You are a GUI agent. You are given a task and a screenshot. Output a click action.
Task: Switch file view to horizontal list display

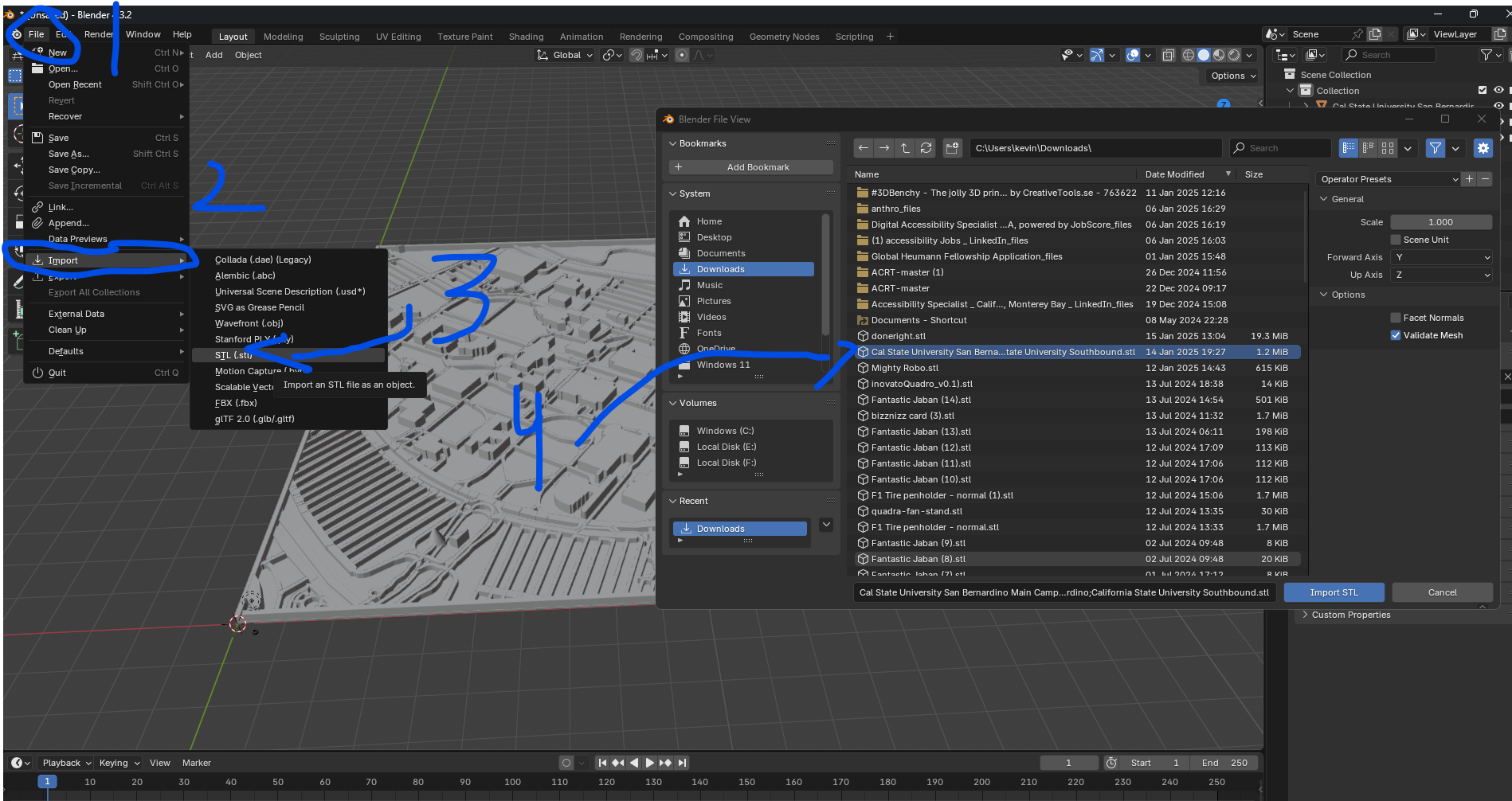[x=1368, y=148]
